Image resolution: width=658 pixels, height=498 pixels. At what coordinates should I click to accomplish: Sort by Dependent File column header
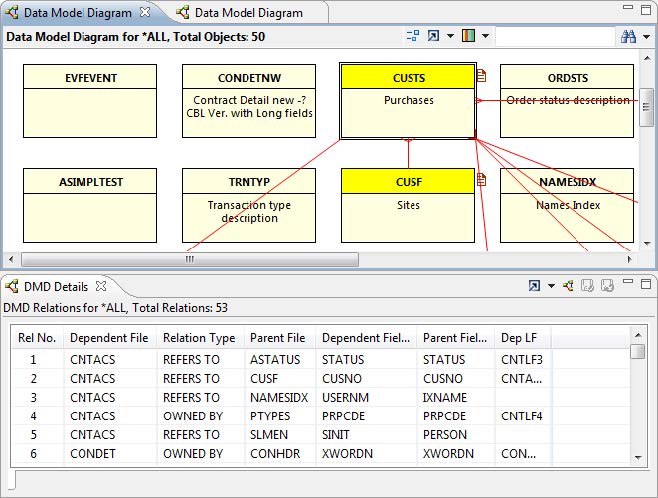point(110,338)
